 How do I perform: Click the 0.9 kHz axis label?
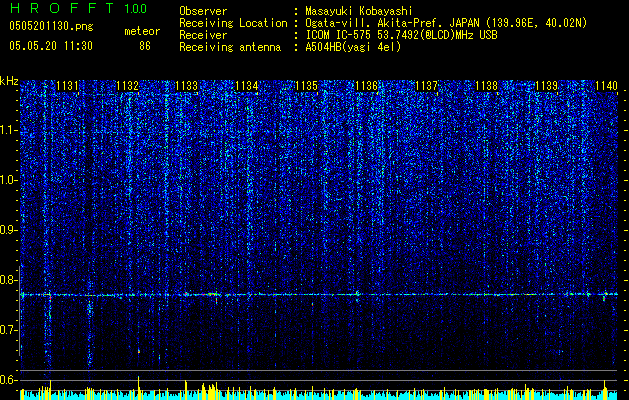9,230
